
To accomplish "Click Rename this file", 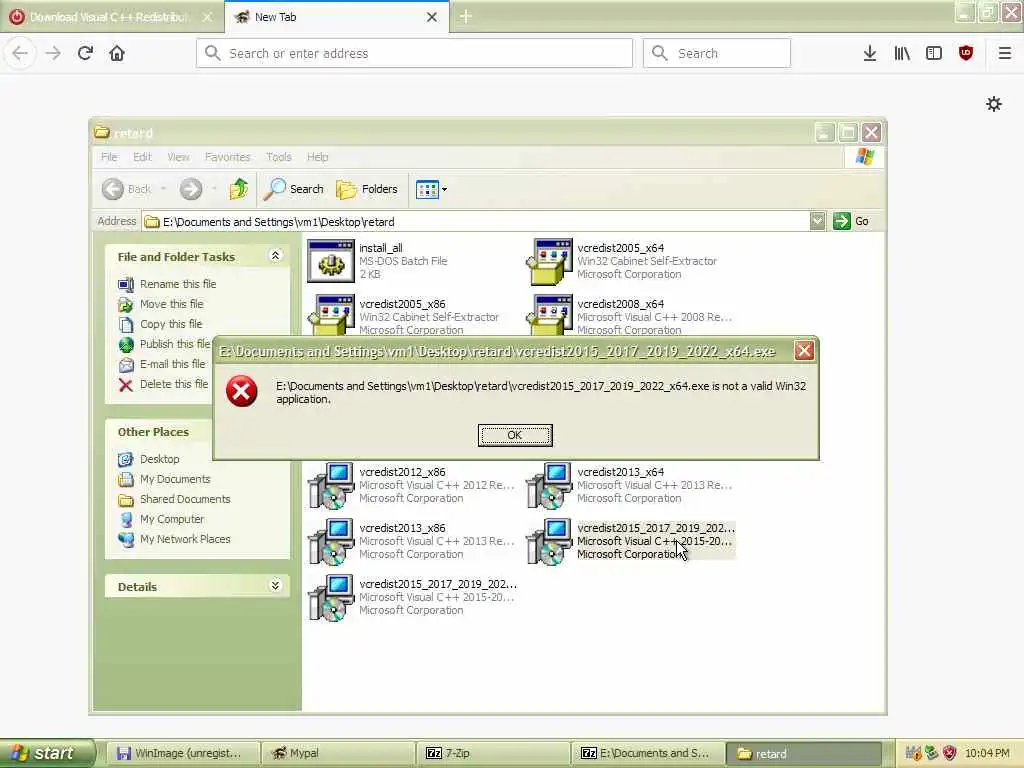I will click(x=178, y=284).
